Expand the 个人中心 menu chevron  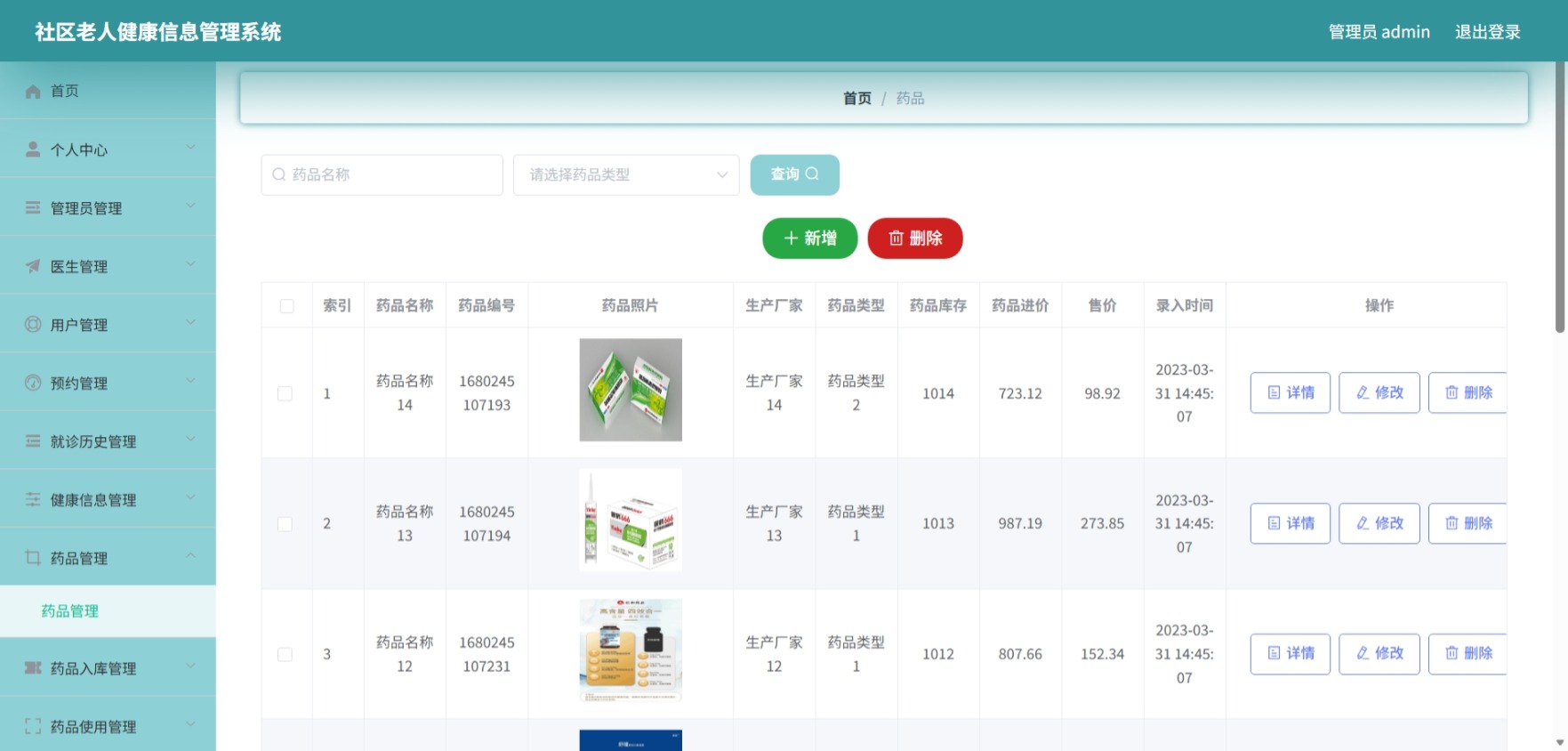point(190,148)
